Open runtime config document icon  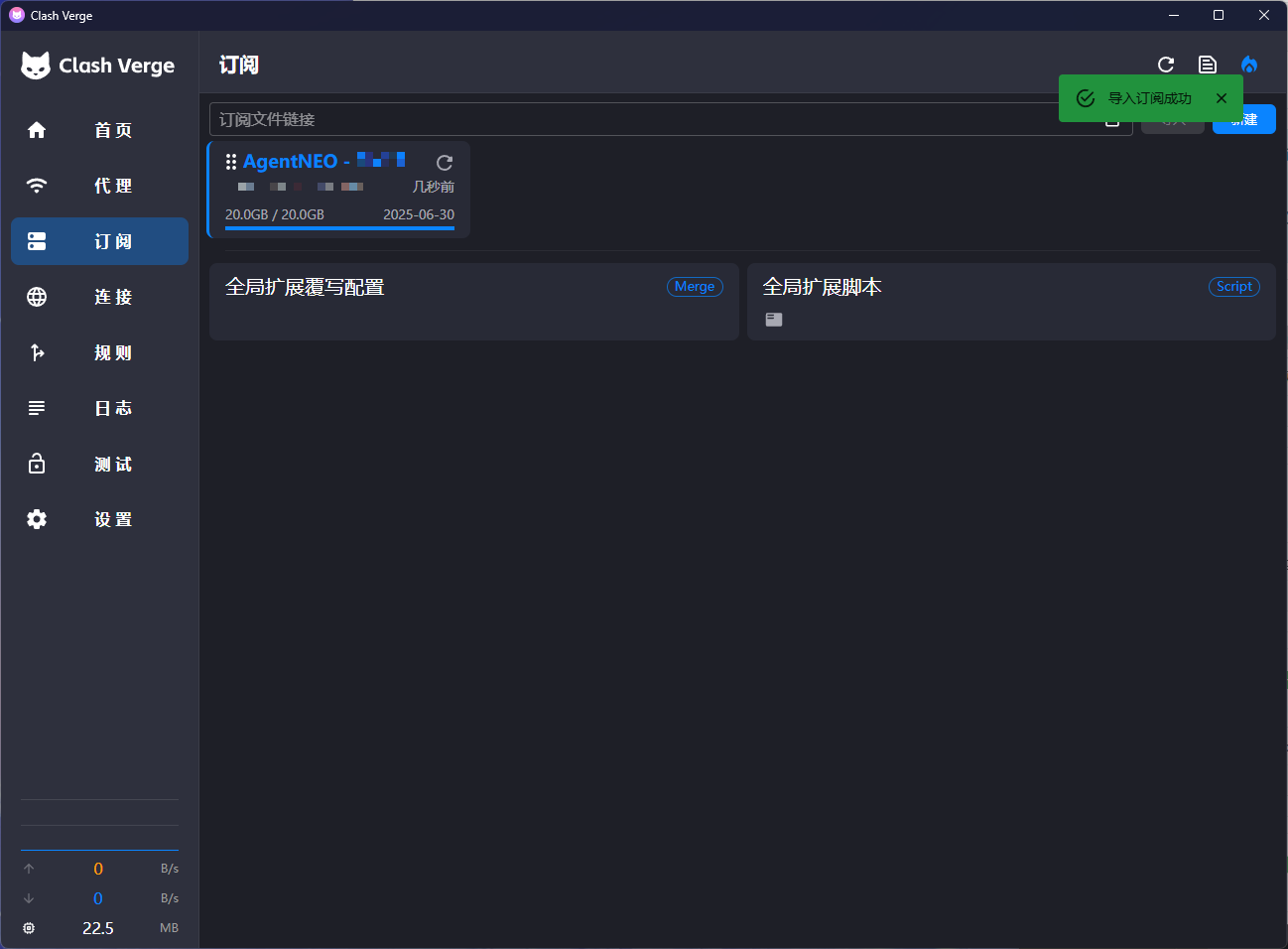(x=1208, y=65)
